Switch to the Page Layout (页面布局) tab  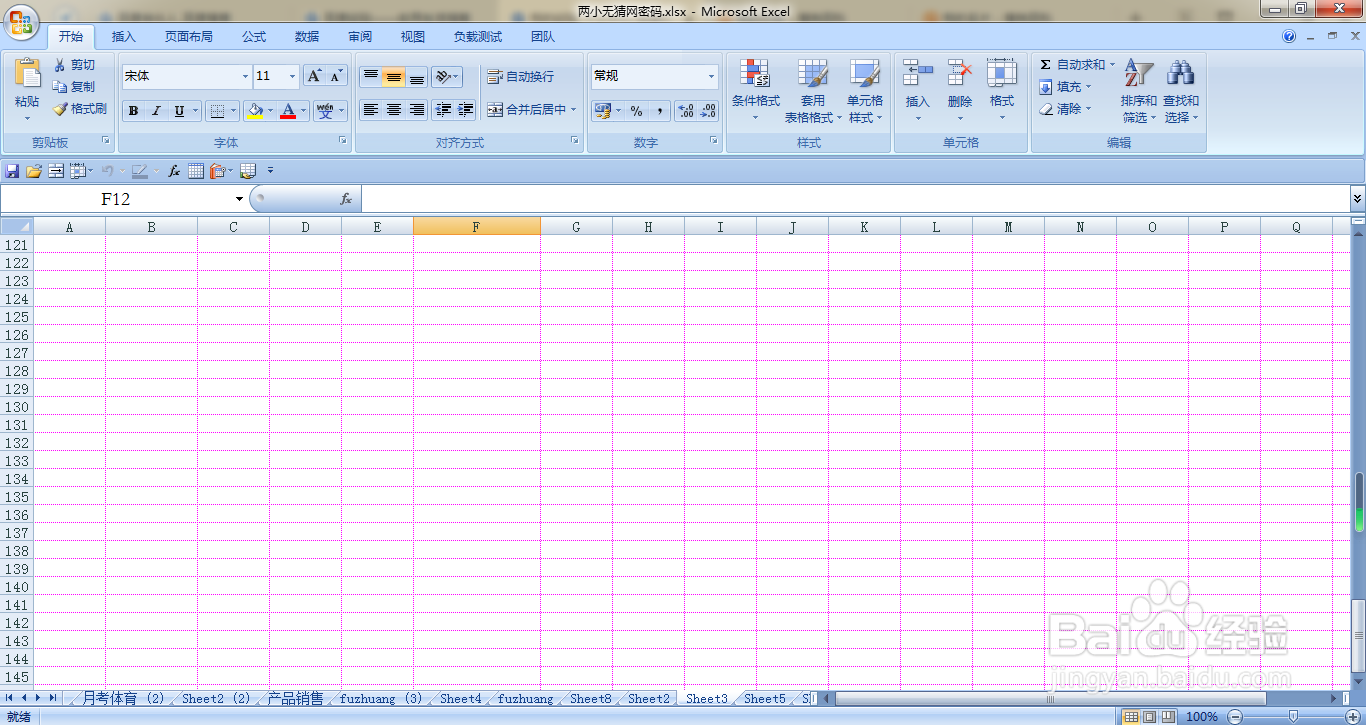coord(189,37)
